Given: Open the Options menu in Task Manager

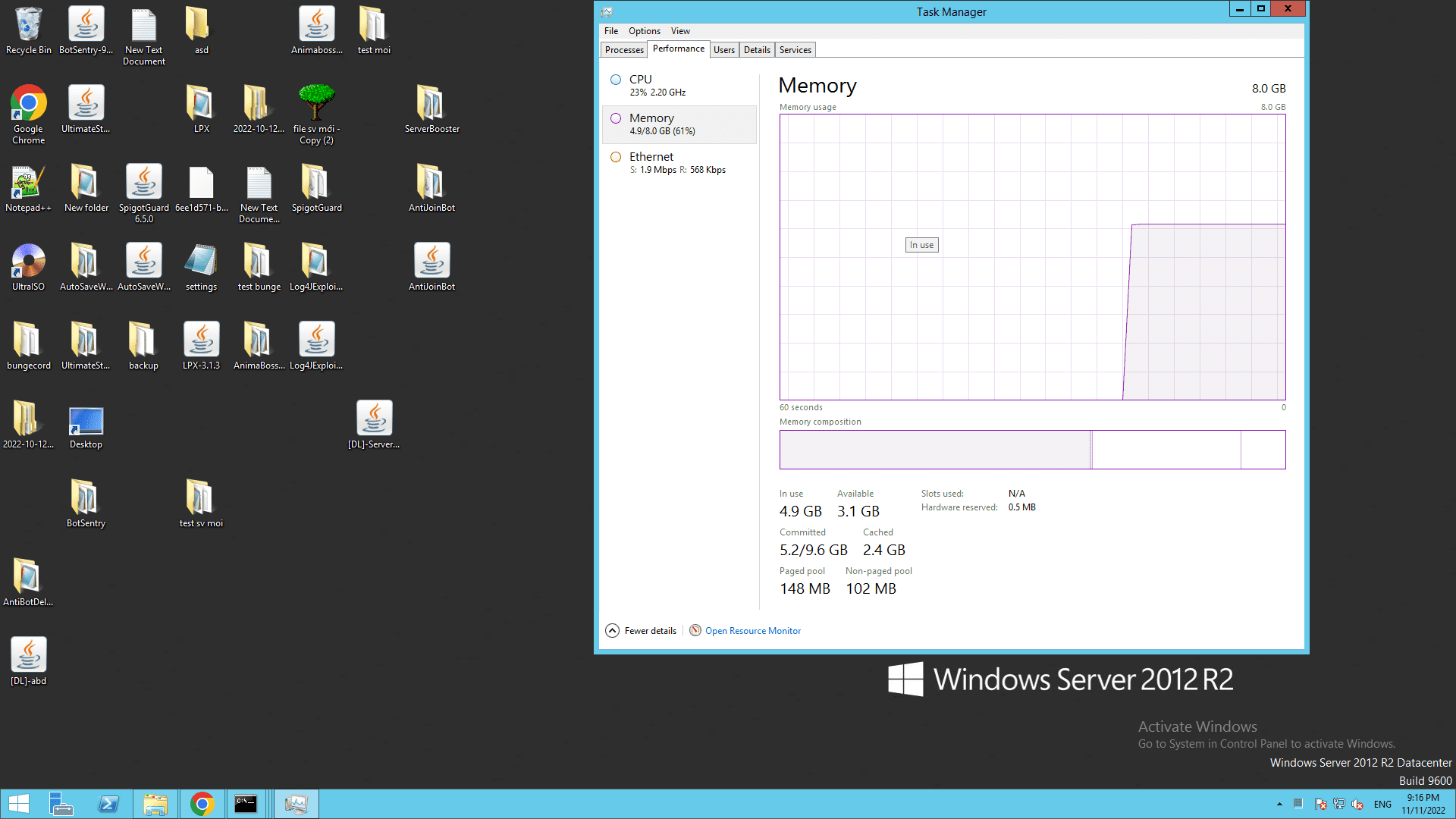Looking at the screenshot, I should 644,31.
